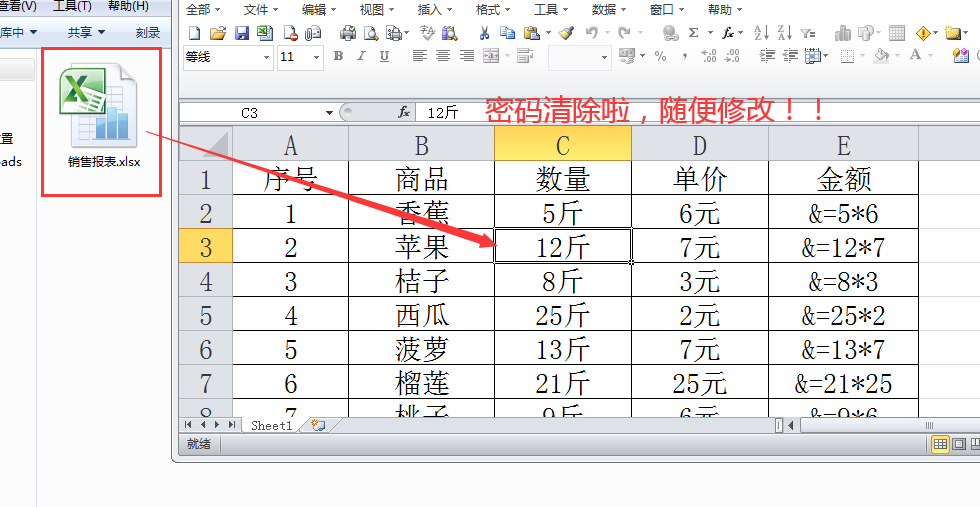Viewport: 980px width, 507px height.
Task: Apply comma style format
Action: [685, 56]
